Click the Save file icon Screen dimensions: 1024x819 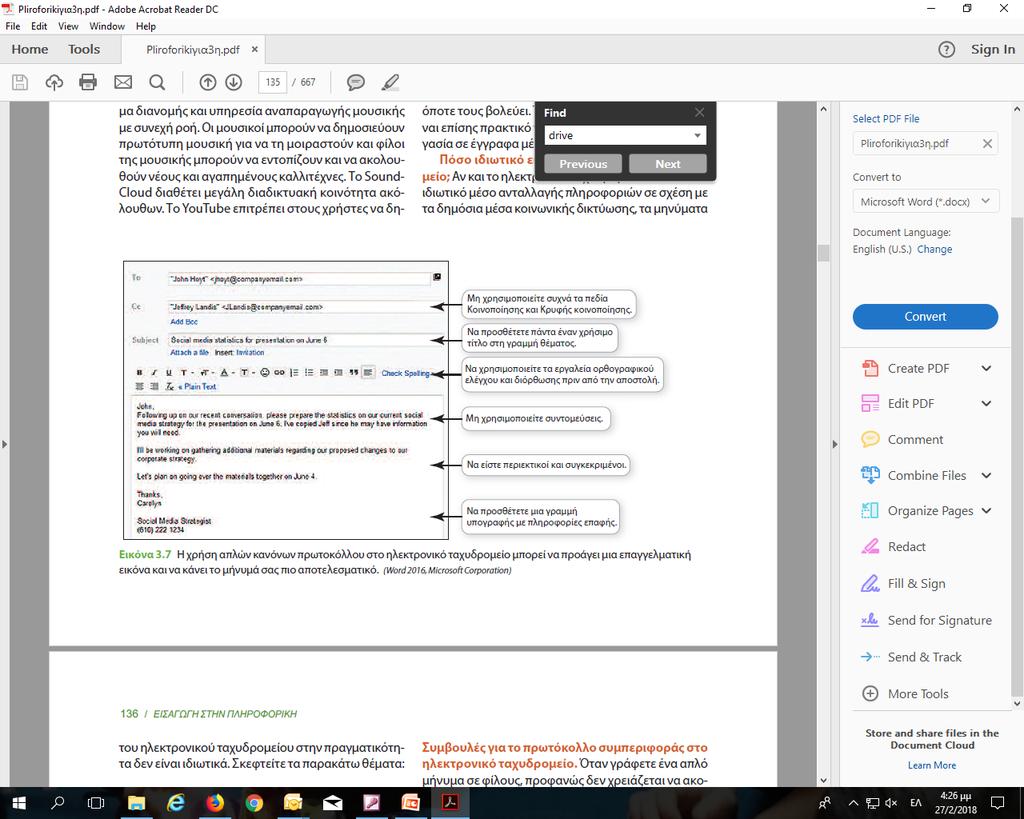20,82
